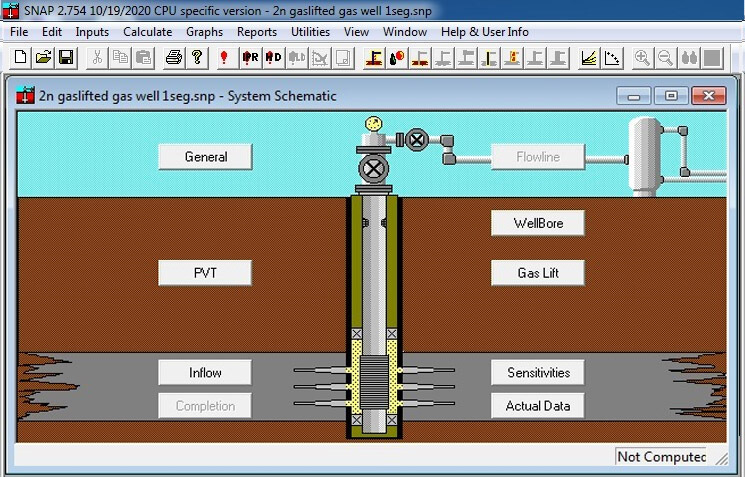Click the zoom in magnifier icon

tap(642, 58)
